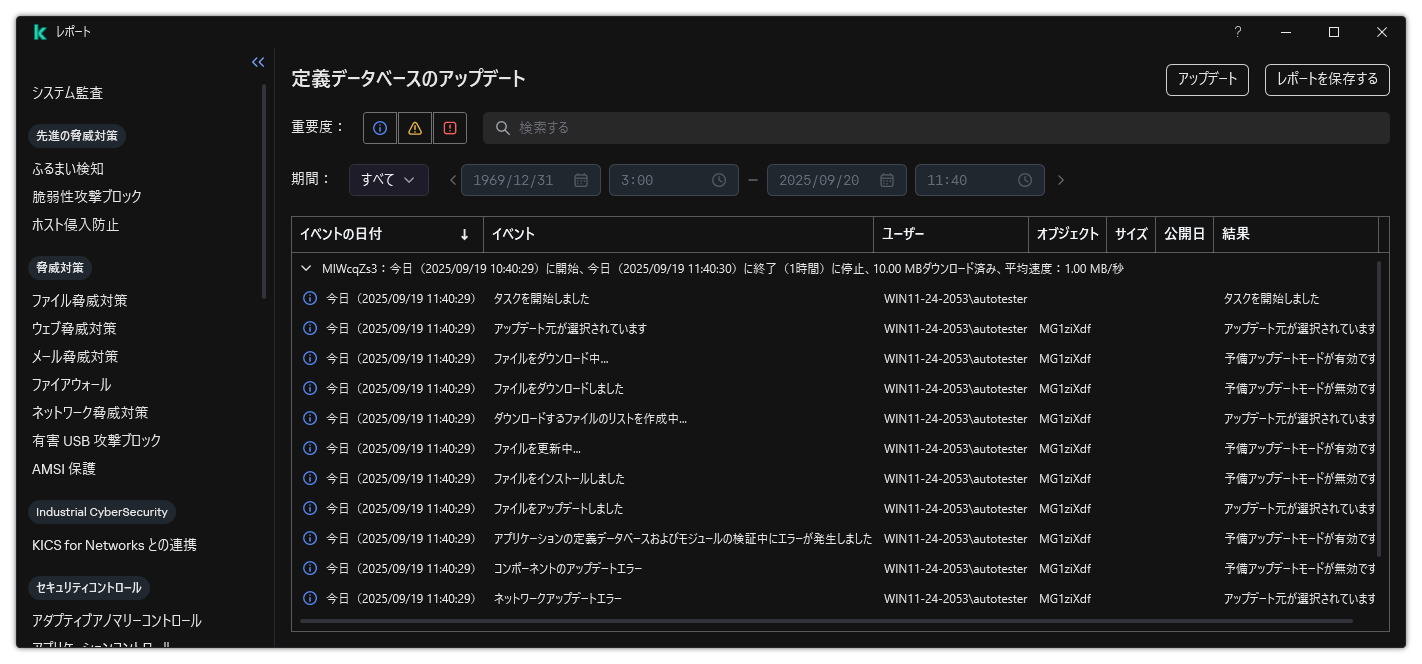The height and width of the screenshot is (664, 1422).
Task: Click the アップデート button
Action: click(x=1207, y=79)
